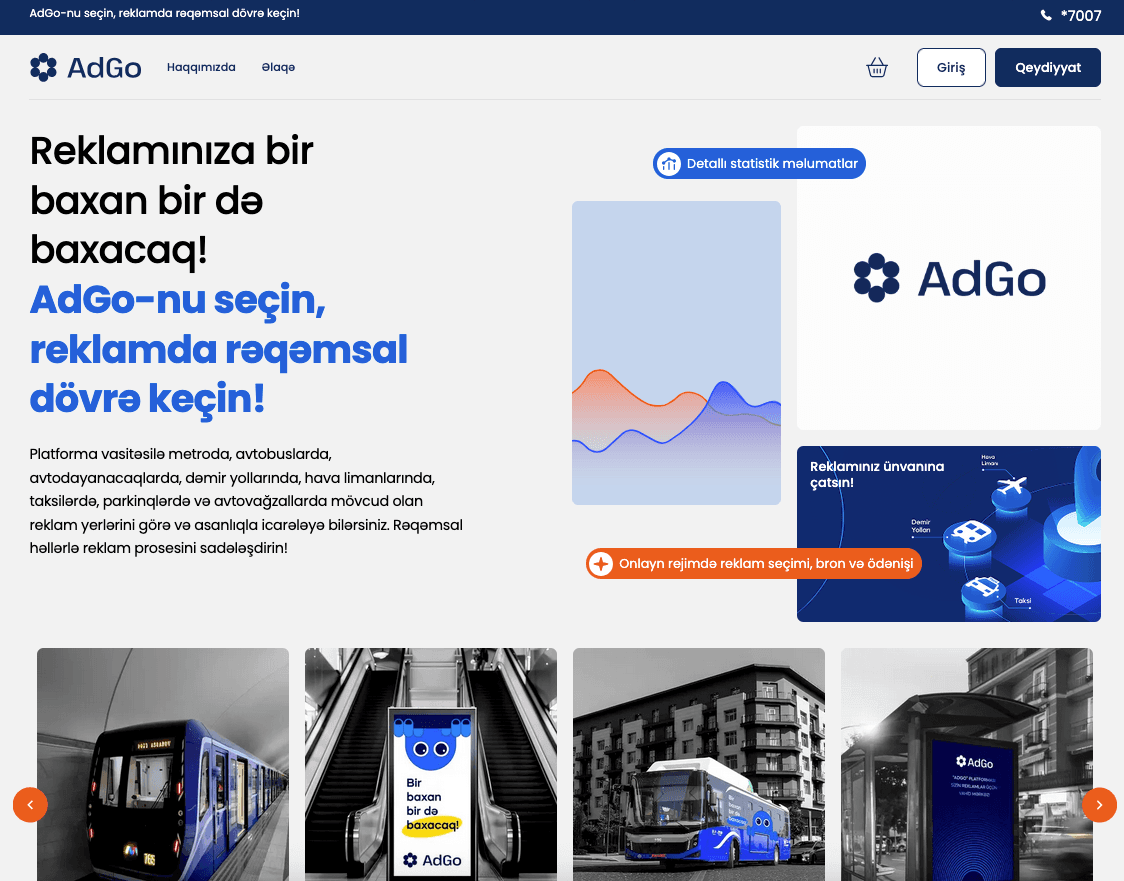Click the AdGo logo in the header

(85, 67)
